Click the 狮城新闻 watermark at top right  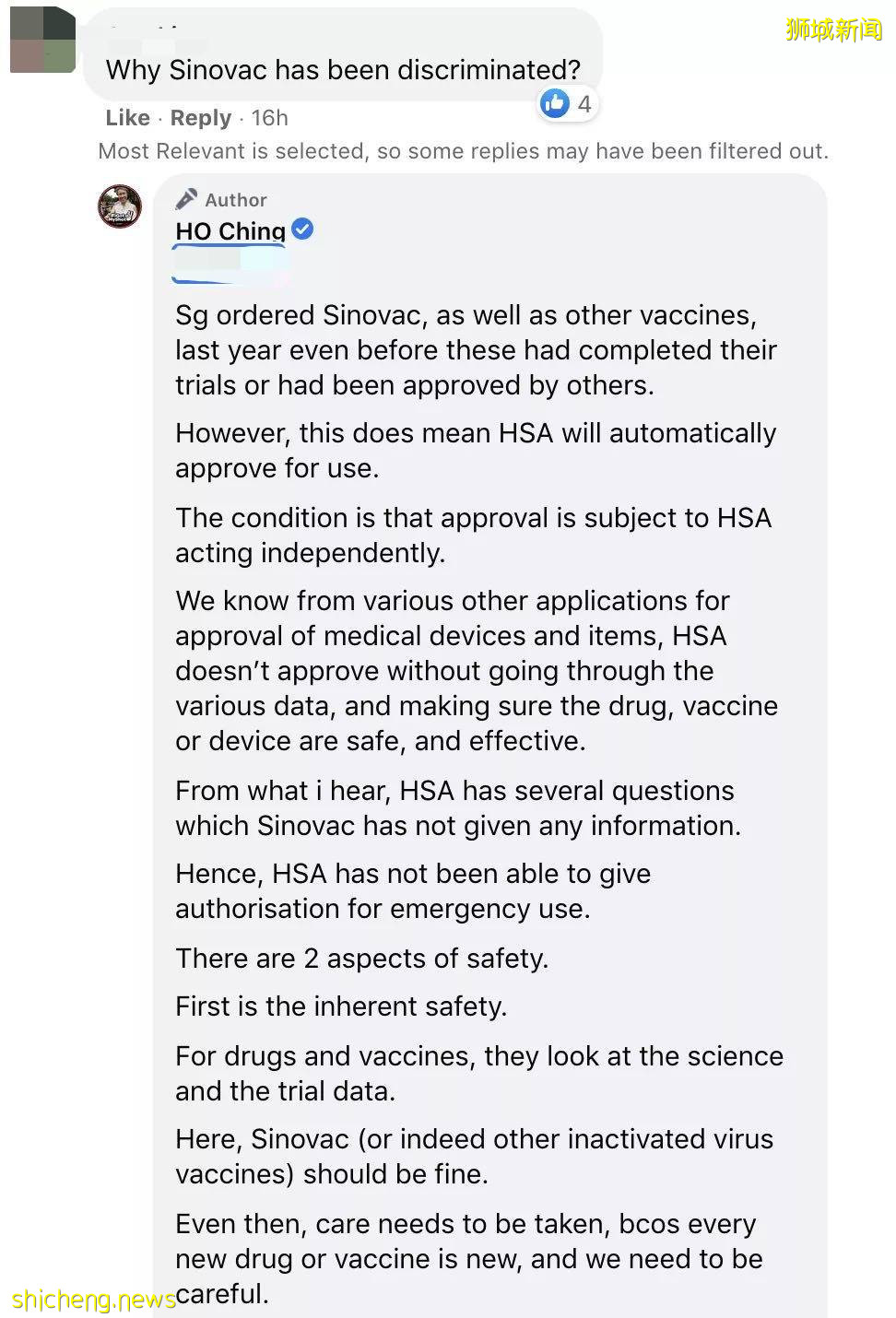833,29
